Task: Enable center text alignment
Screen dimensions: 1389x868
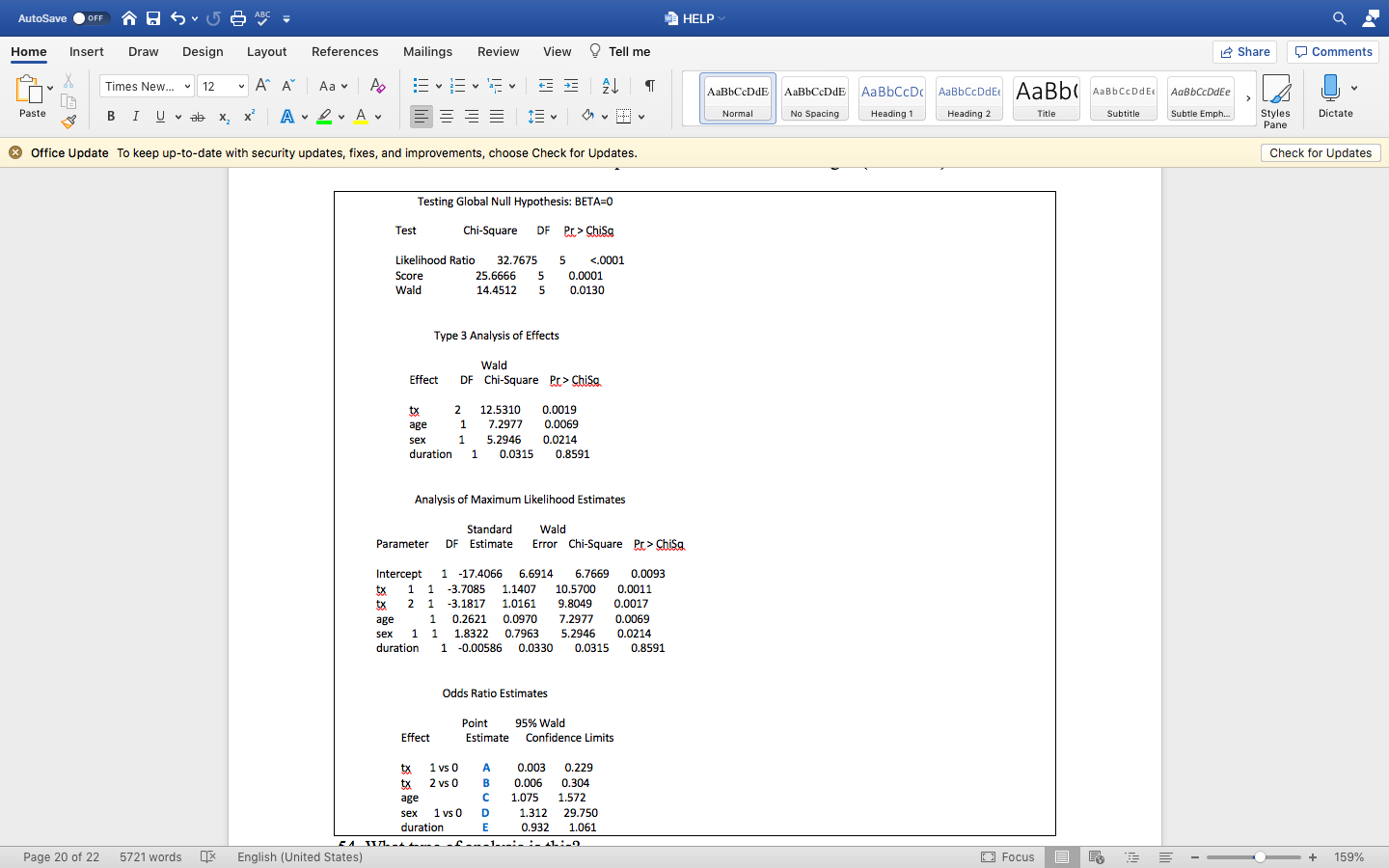Action: click(x=447, y=117)
